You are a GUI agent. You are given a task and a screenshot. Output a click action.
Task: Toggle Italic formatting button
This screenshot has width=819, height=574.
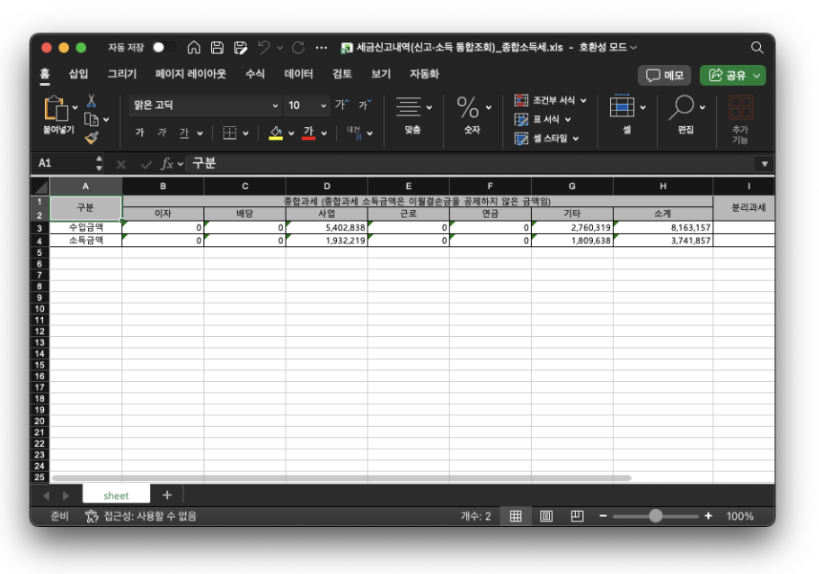tap(161, 133)
